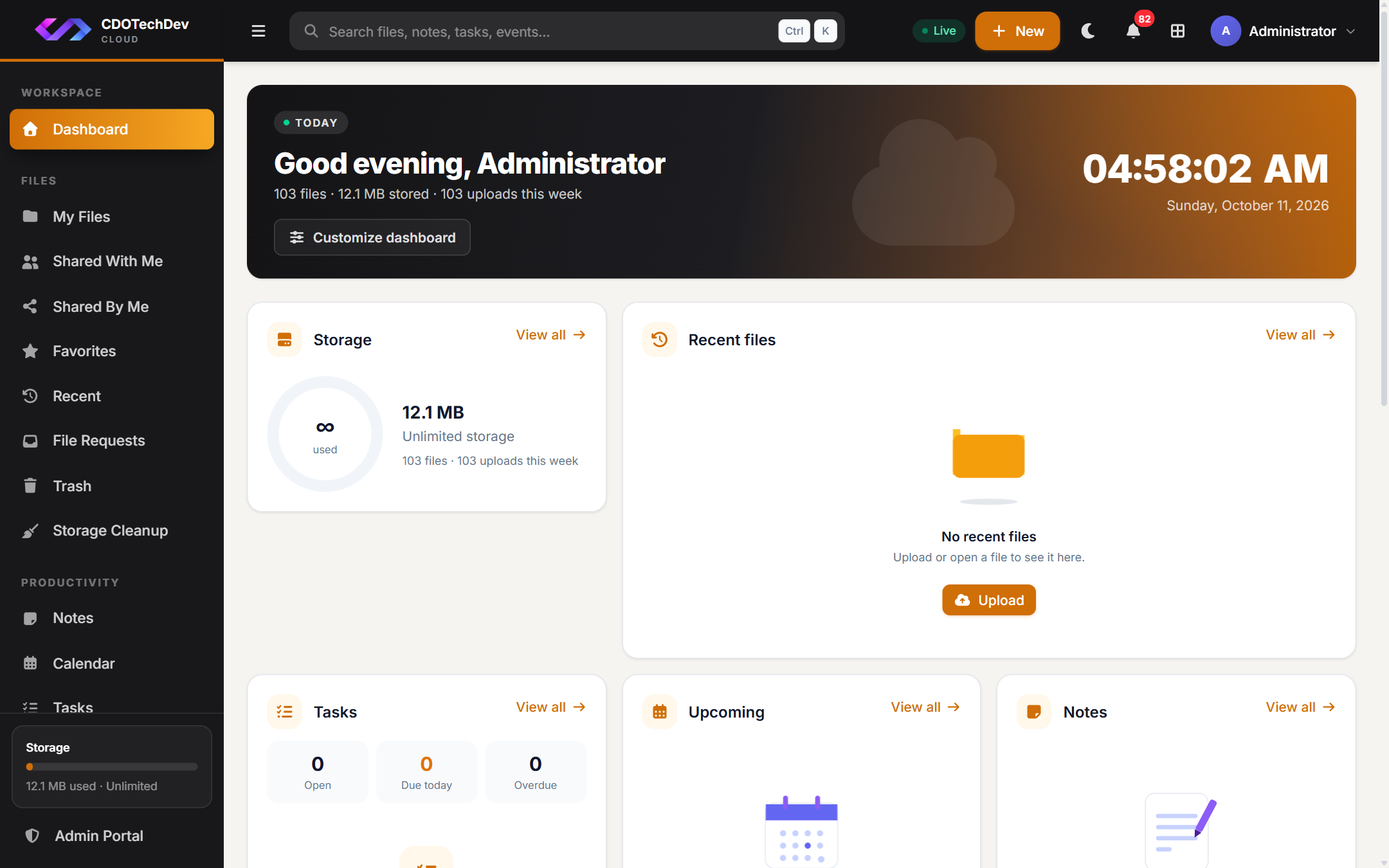Go to Favorites in sidebar
Screen dimensions: 1389x868
112,351
